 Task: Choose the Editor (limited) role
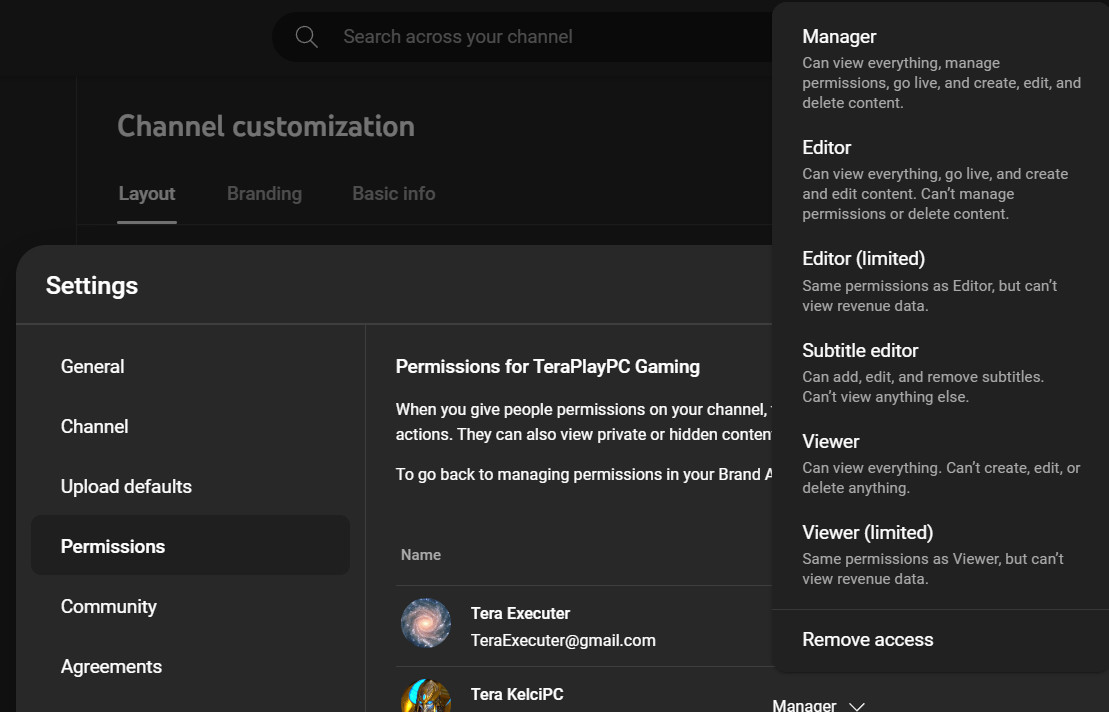pyautogui.click(x=941, y=281)
